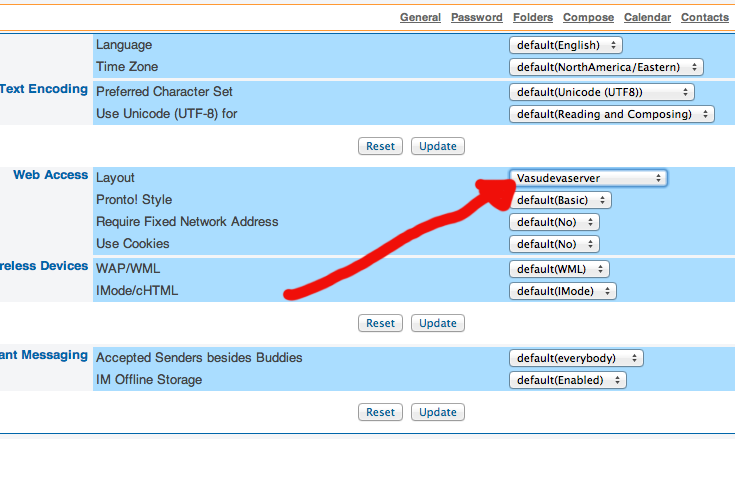The width and height of the screenshot is (735, 497).
Task: Click the Web Access section heading
Action: (51, 175)
